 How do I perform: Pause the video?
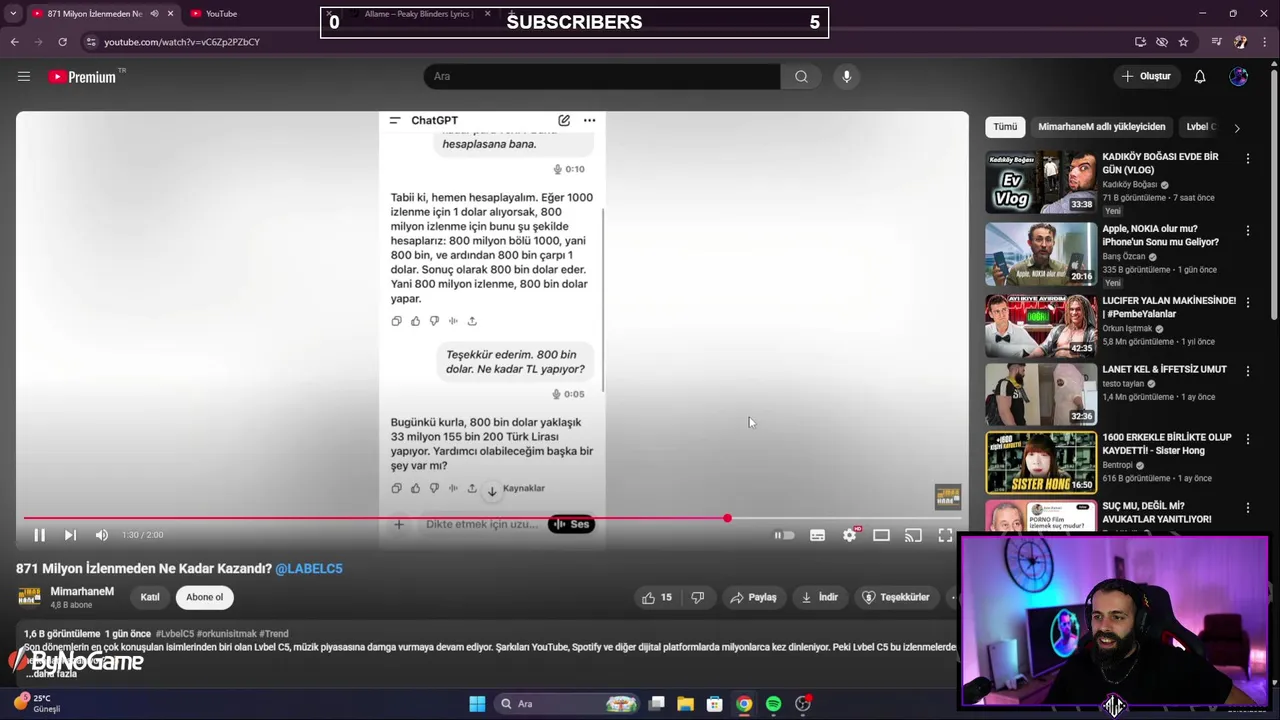click(x=39, y=535)
